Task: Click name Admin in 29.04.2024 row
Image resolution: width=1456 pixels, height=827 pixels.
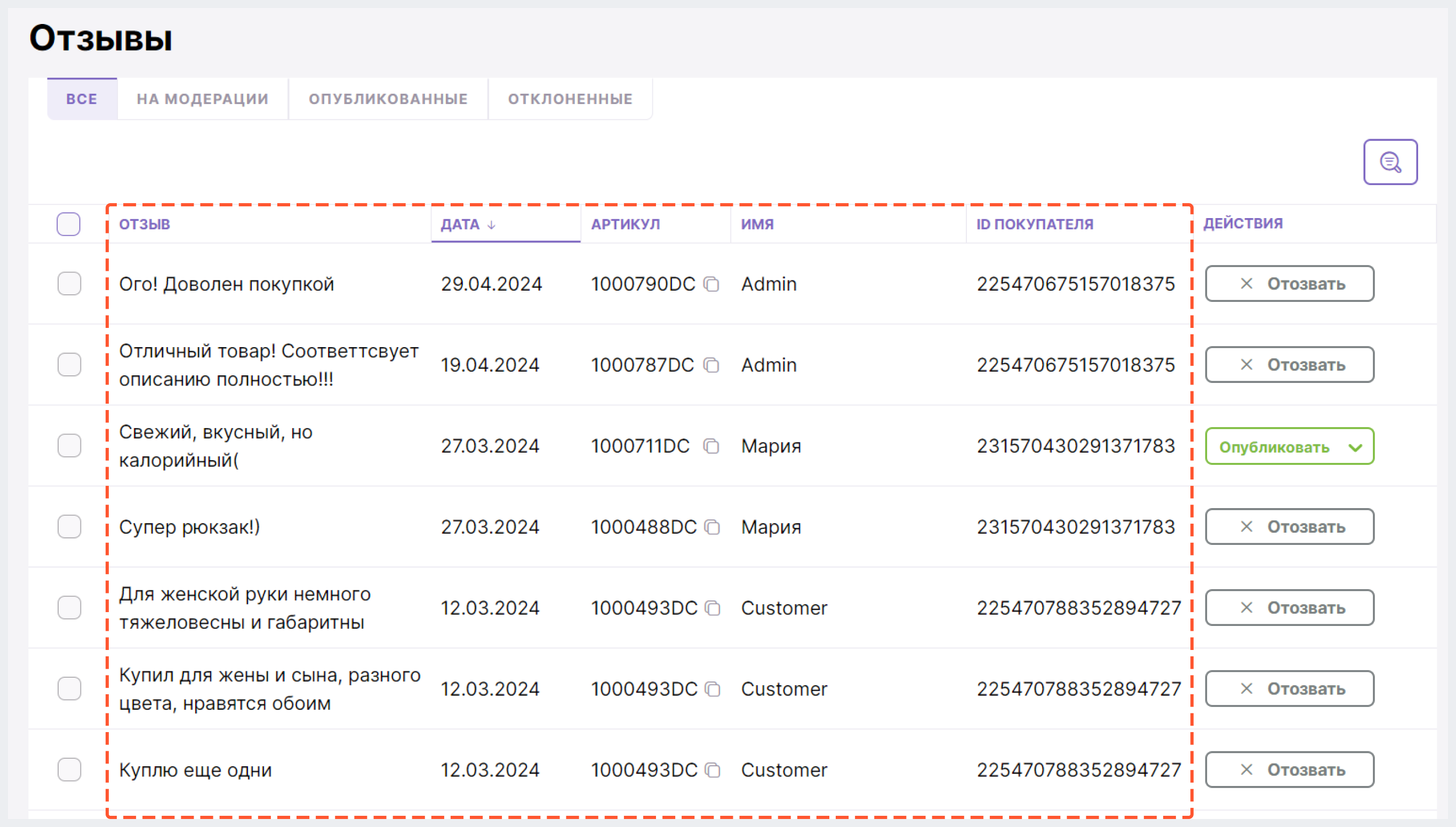Action: 769,284
